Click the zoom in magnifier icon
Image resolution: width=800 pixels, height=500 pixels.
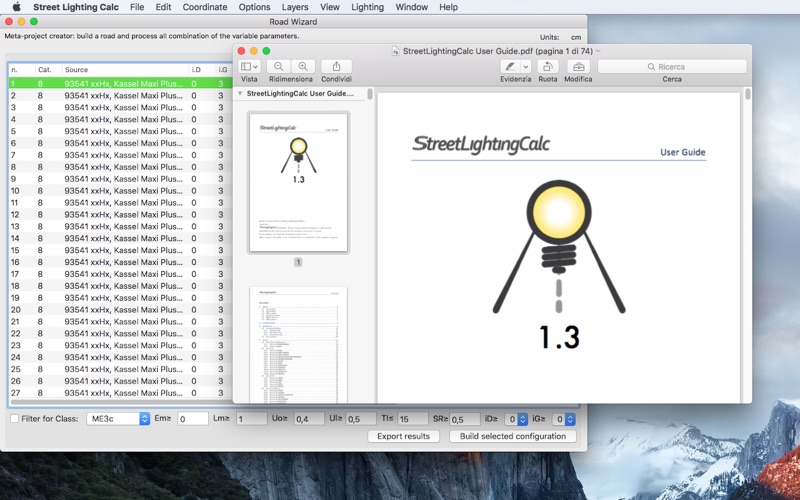(x=303, y=66)
